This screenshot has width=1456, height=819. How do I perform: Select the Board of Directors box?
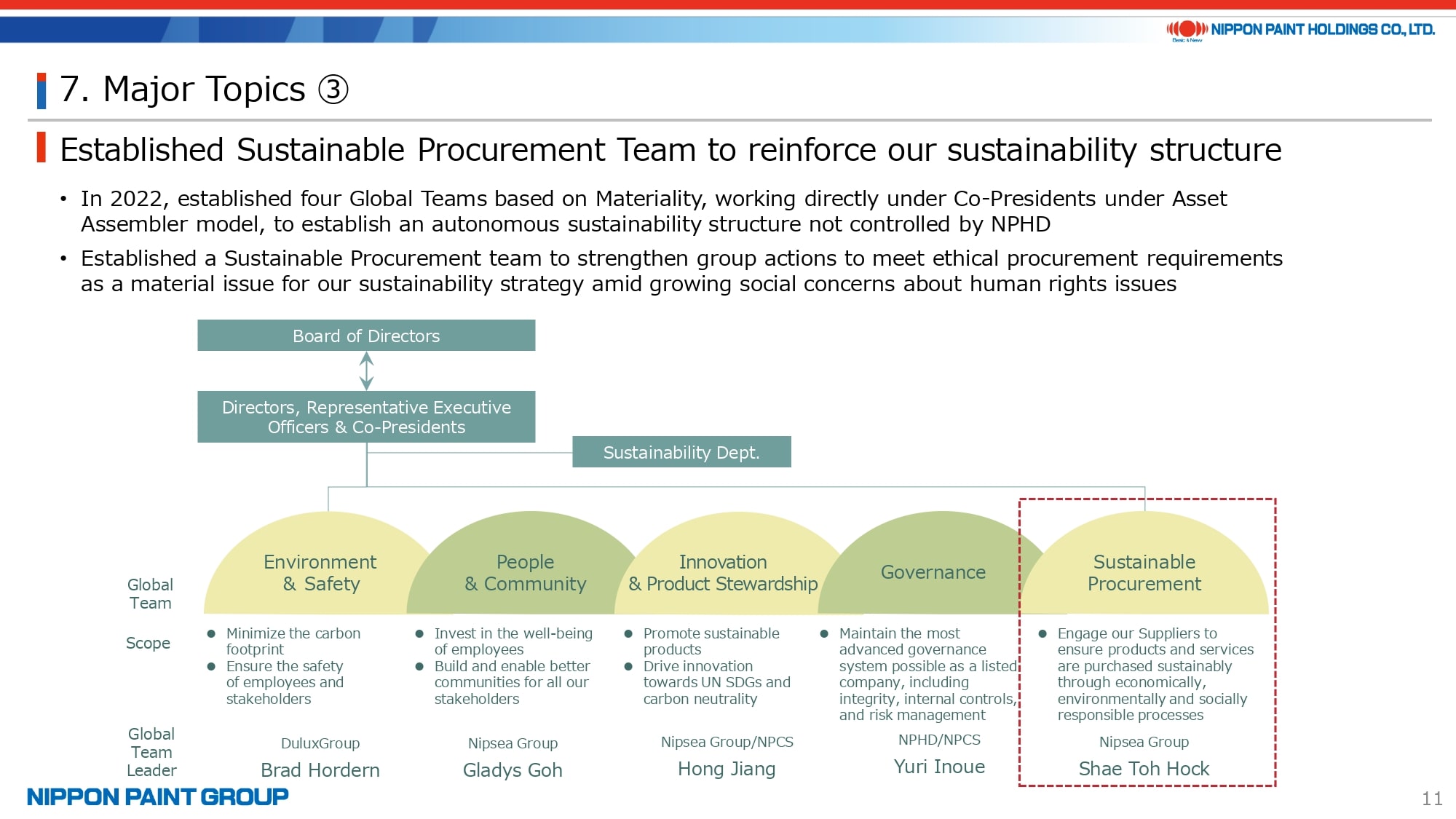[x=366, y=336]
